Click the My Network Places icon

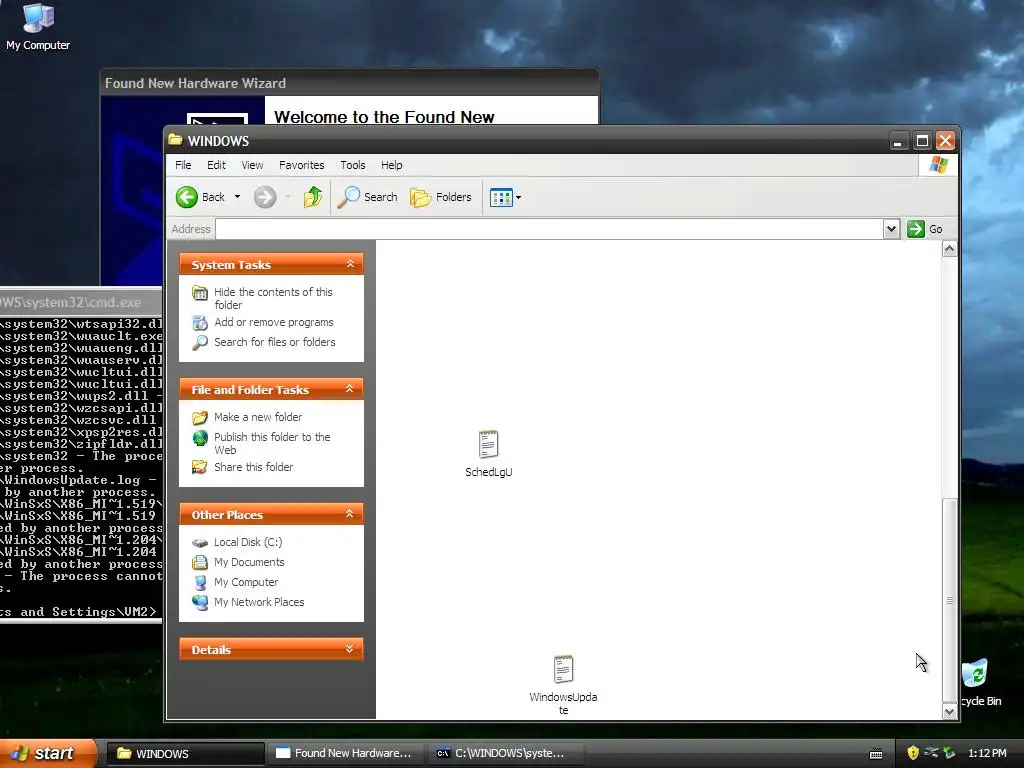point(200,602)
